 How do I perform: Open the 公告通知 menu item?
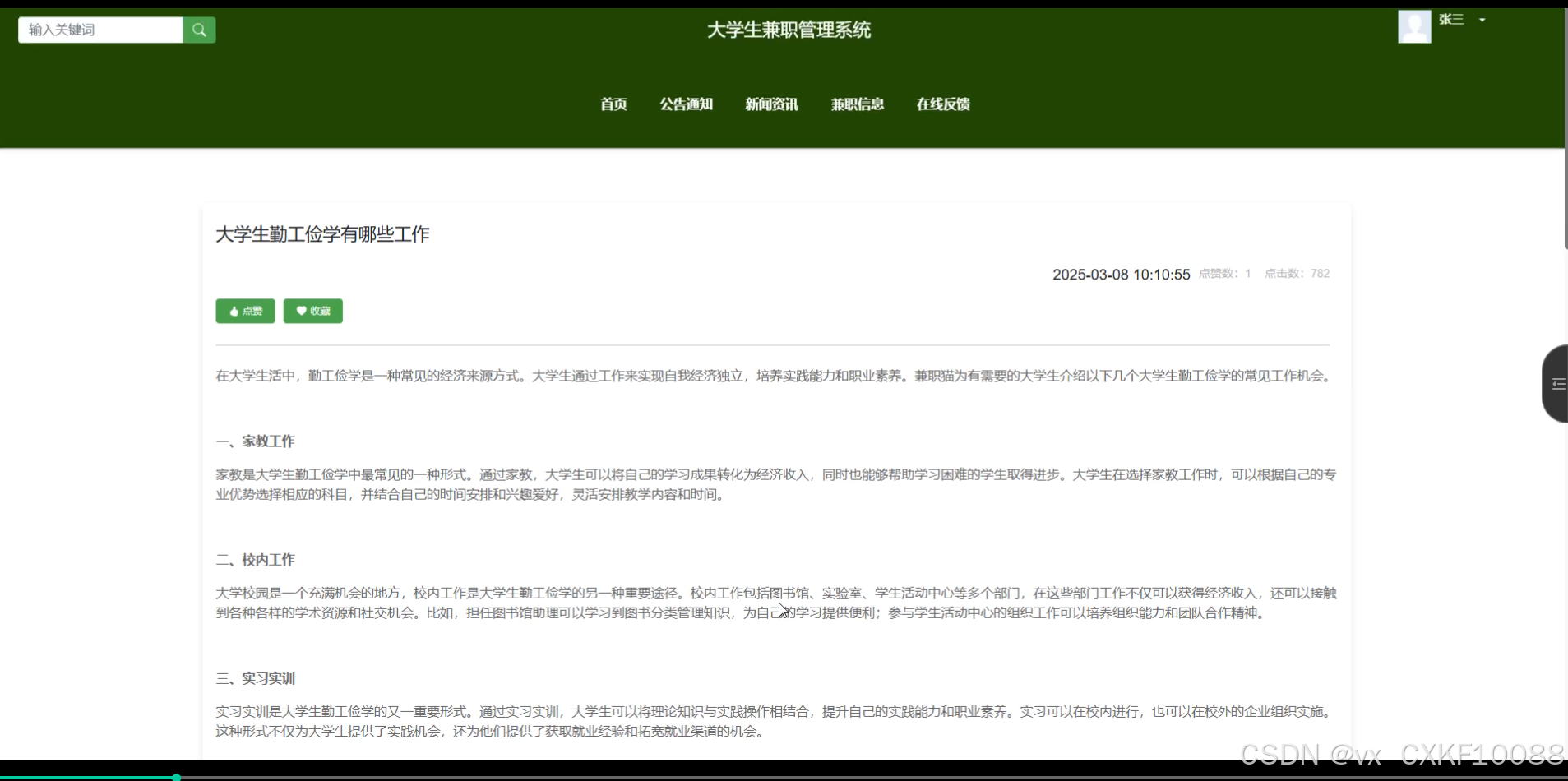686,104
